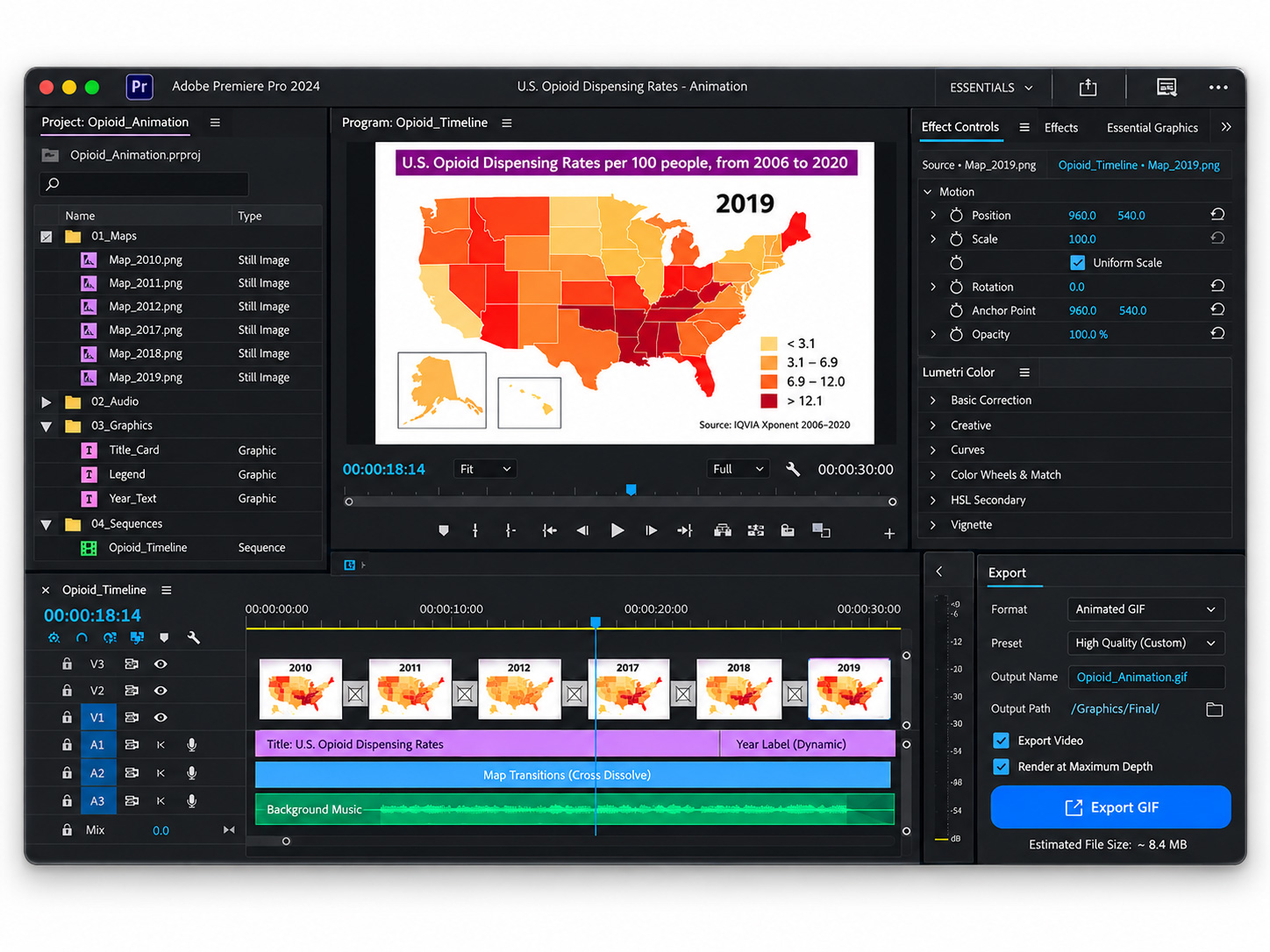1270x952 pixels.
Task: Open the ESSENTIALS workspace dropdown
Action: 991,88
